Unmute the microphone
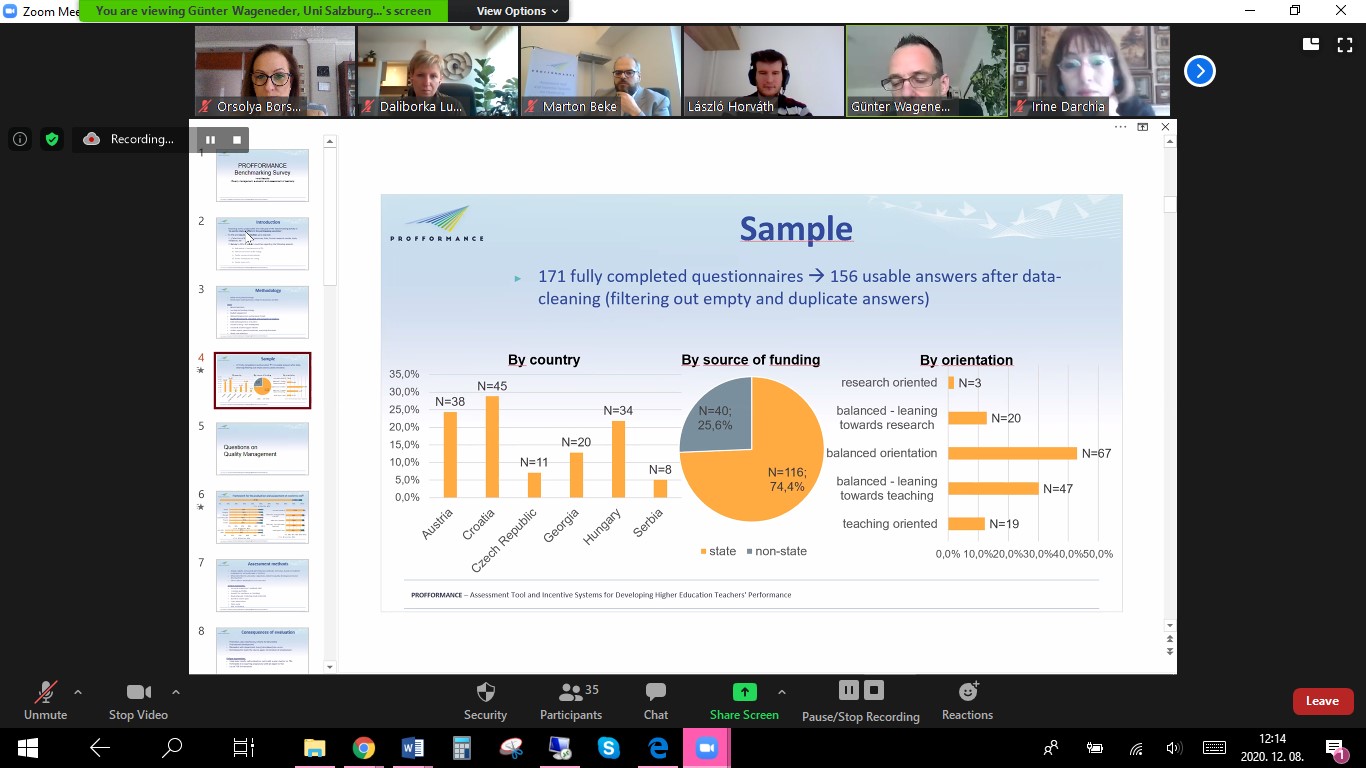Screen dimensions: 1366x768 tap(45, 692)
